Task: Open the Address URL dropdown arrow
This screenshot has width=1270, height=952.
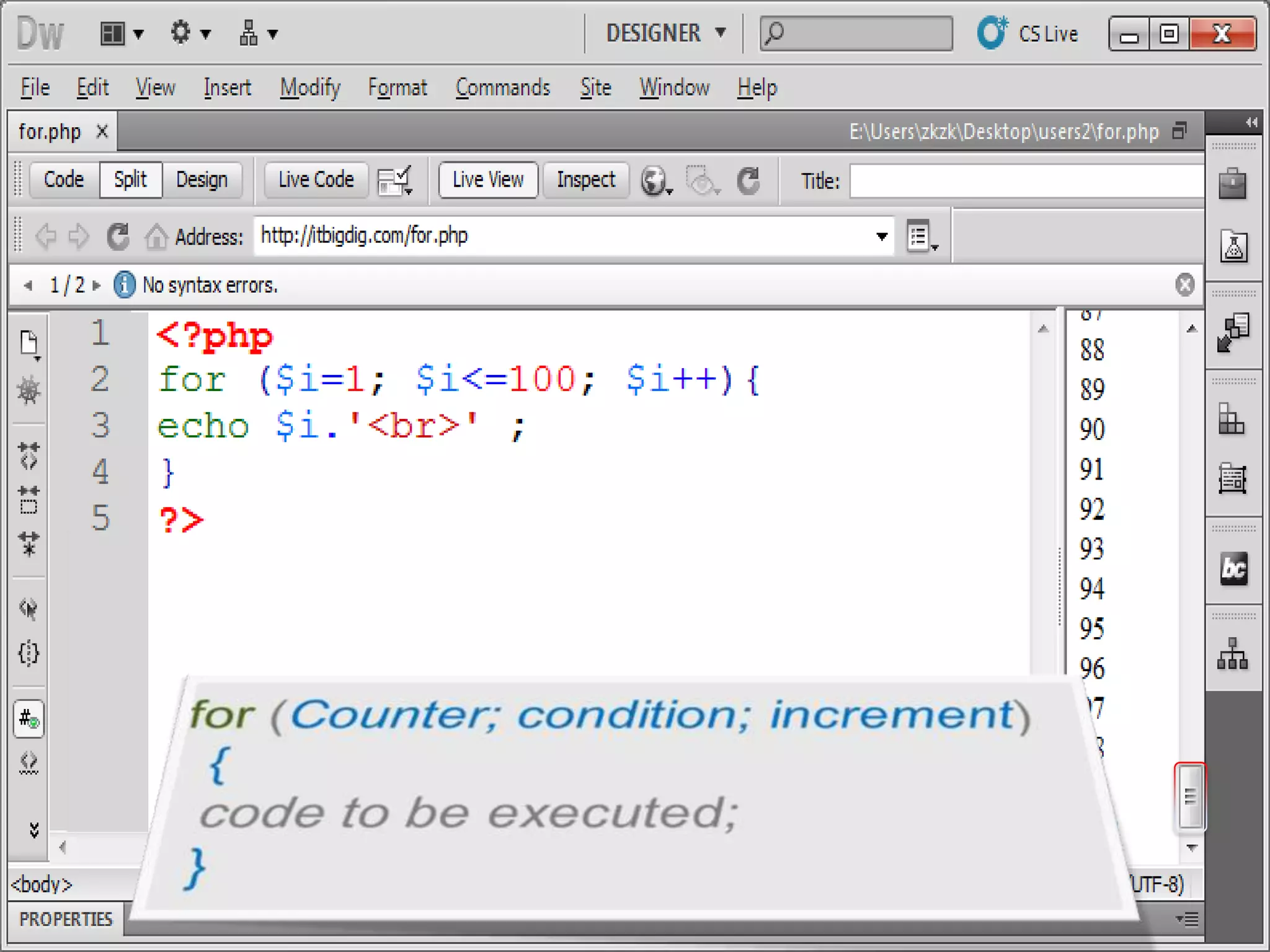Action: pyautogui.click(x=881, y=236)
